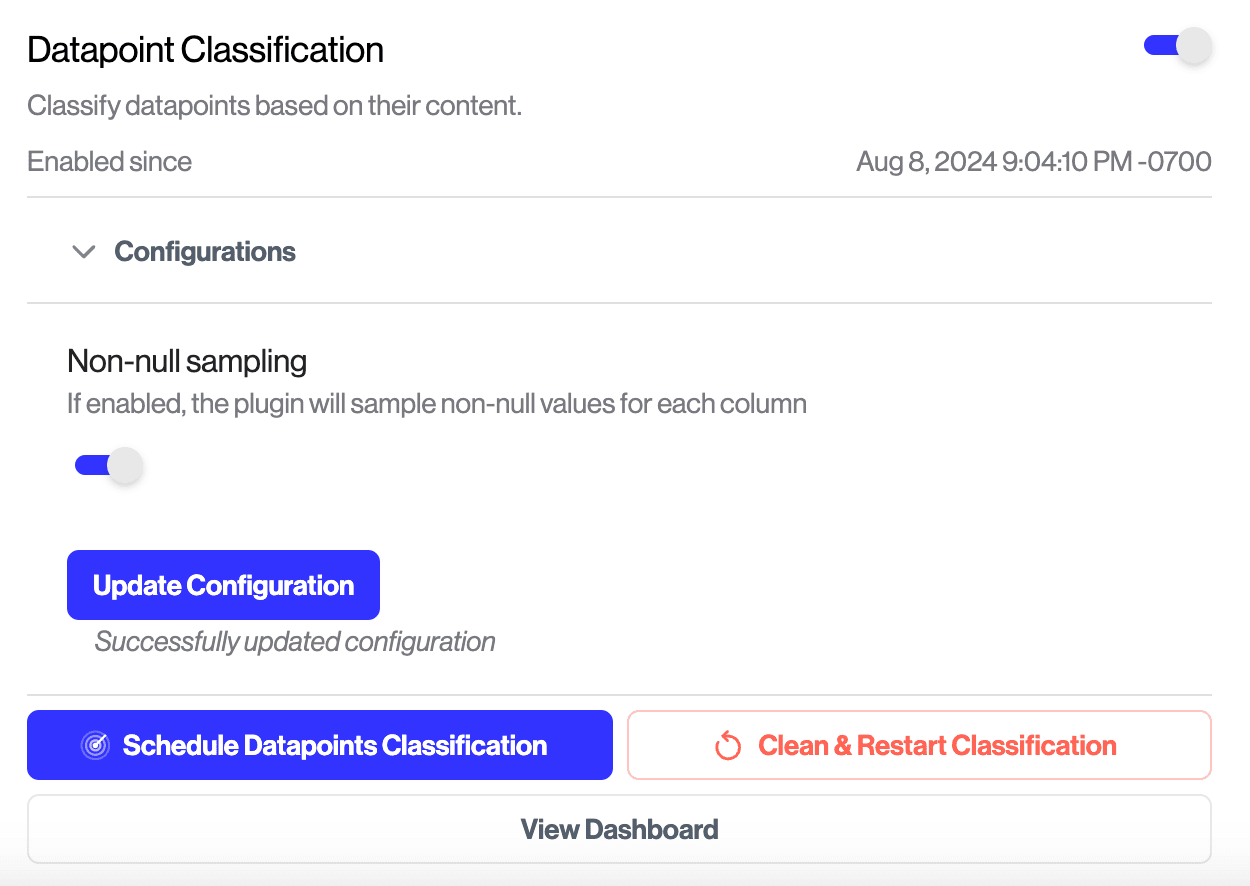Select the Datapoint Classification heading
Viewport: 1250px width, 886px height.
click(205, 50)
